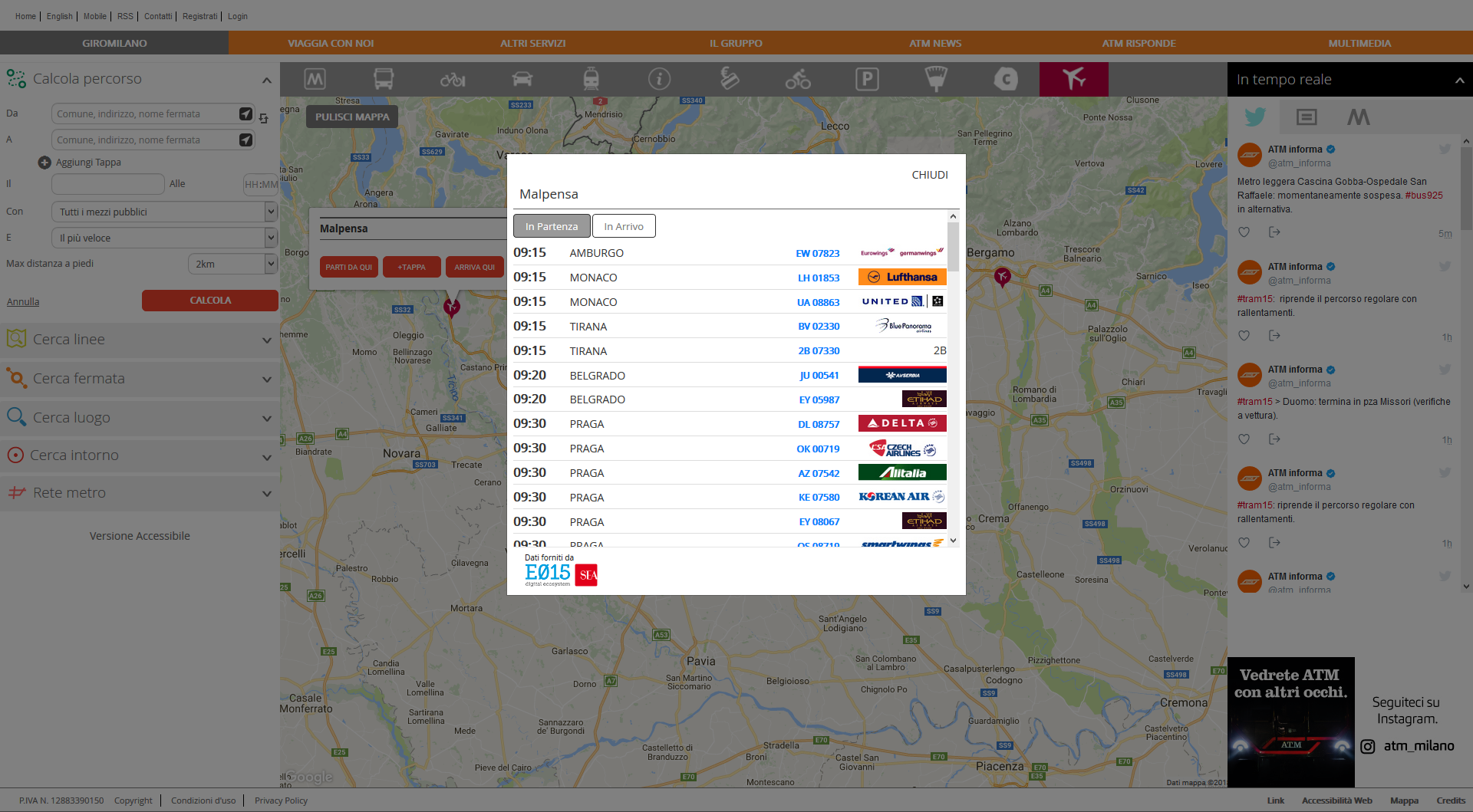This screenshot has width=1473, height=812.
Task: Close the Malpensa popup with CHIUDI
Action: pos(929,175)
